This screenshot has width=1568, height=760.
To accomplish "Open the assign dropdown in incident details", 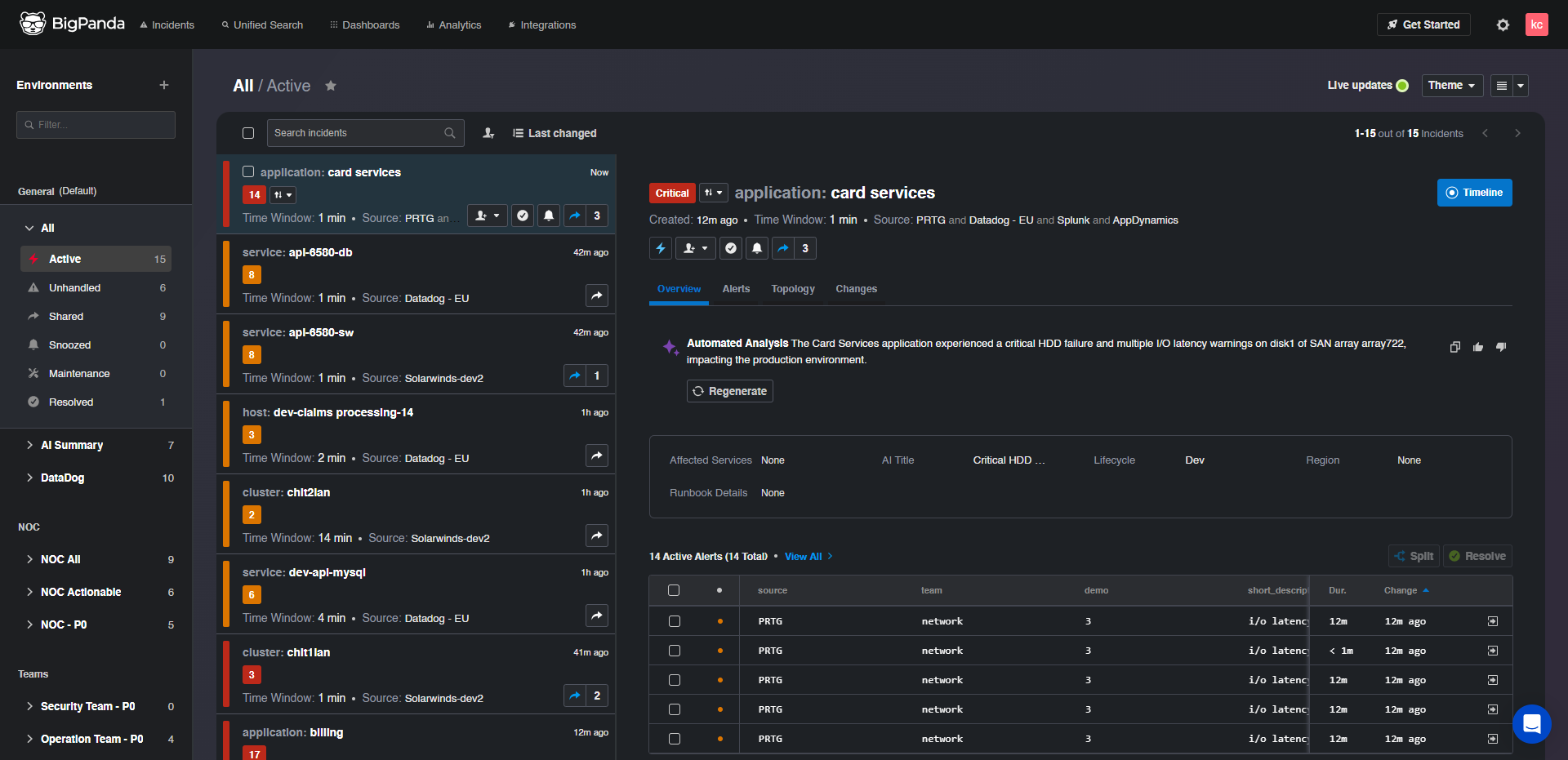I will tap(696, 248).
